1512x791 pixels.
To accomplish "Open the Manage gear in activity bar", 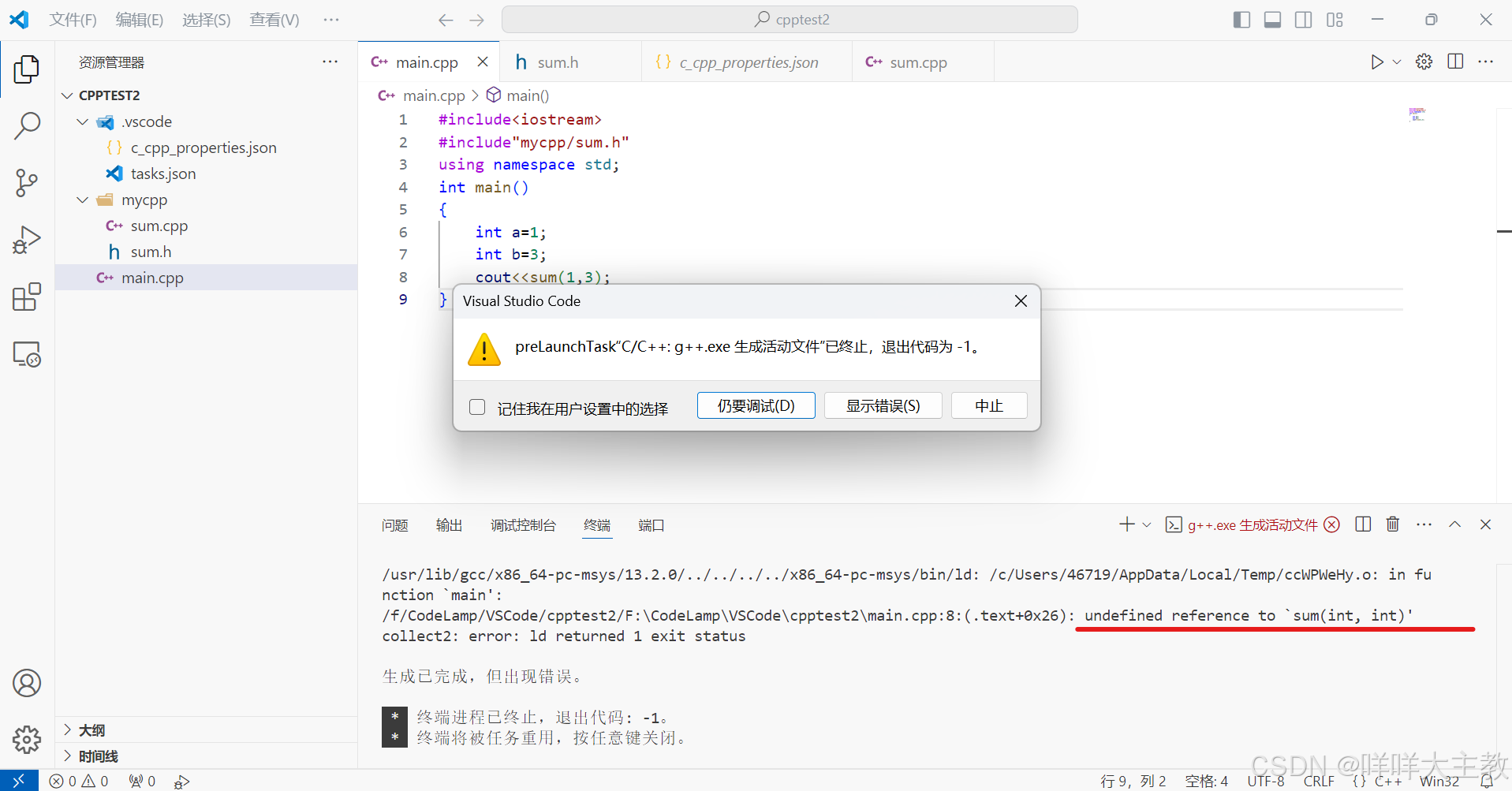I will pos(27,740).
